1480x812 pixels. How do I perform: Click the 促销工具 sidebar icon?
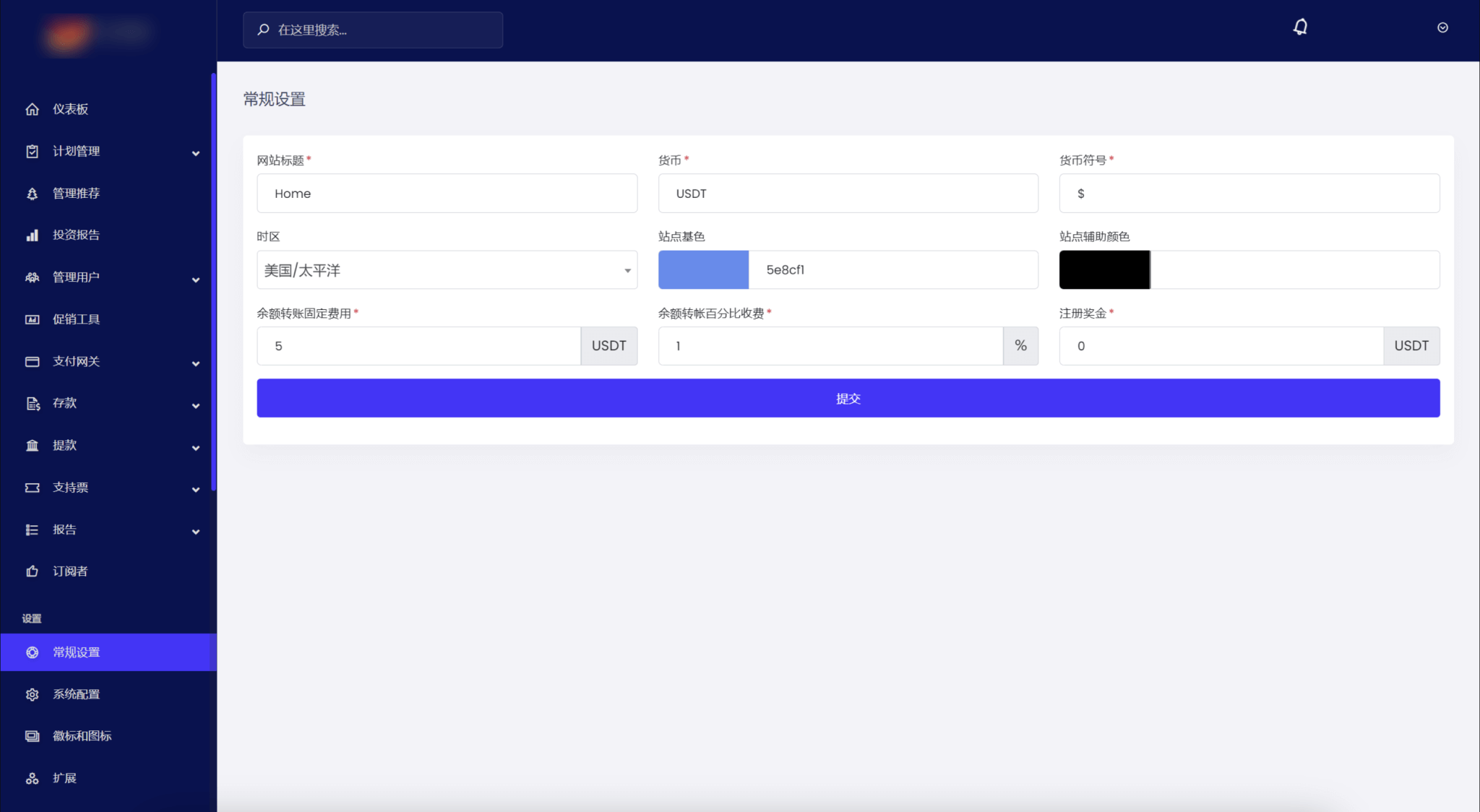[32, 319]
